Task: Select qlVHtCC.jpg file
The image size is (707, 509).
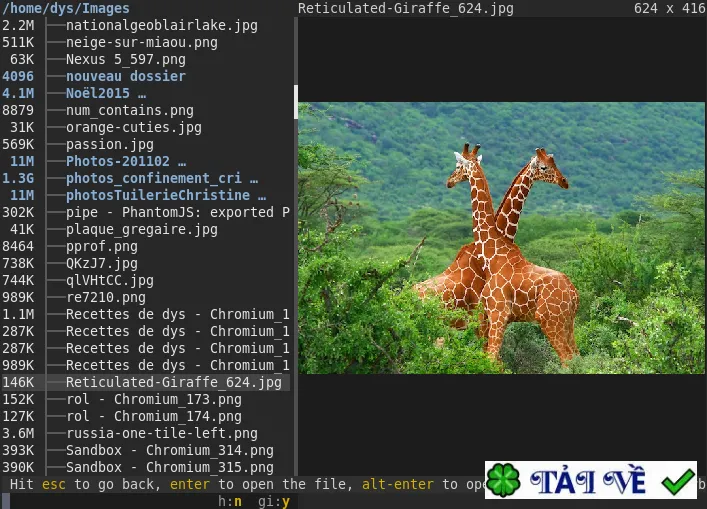Action: 110,280
